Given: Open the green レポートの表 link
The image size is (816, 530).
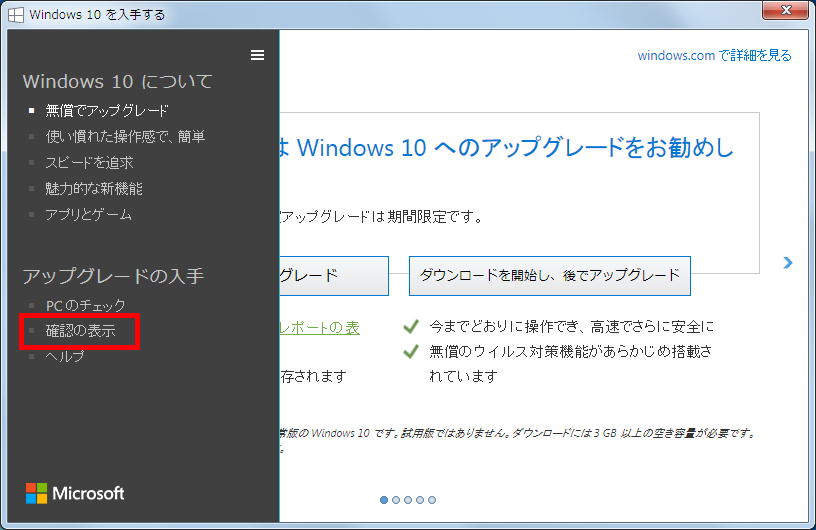Looking at the screenshot, I should (320, 327).
